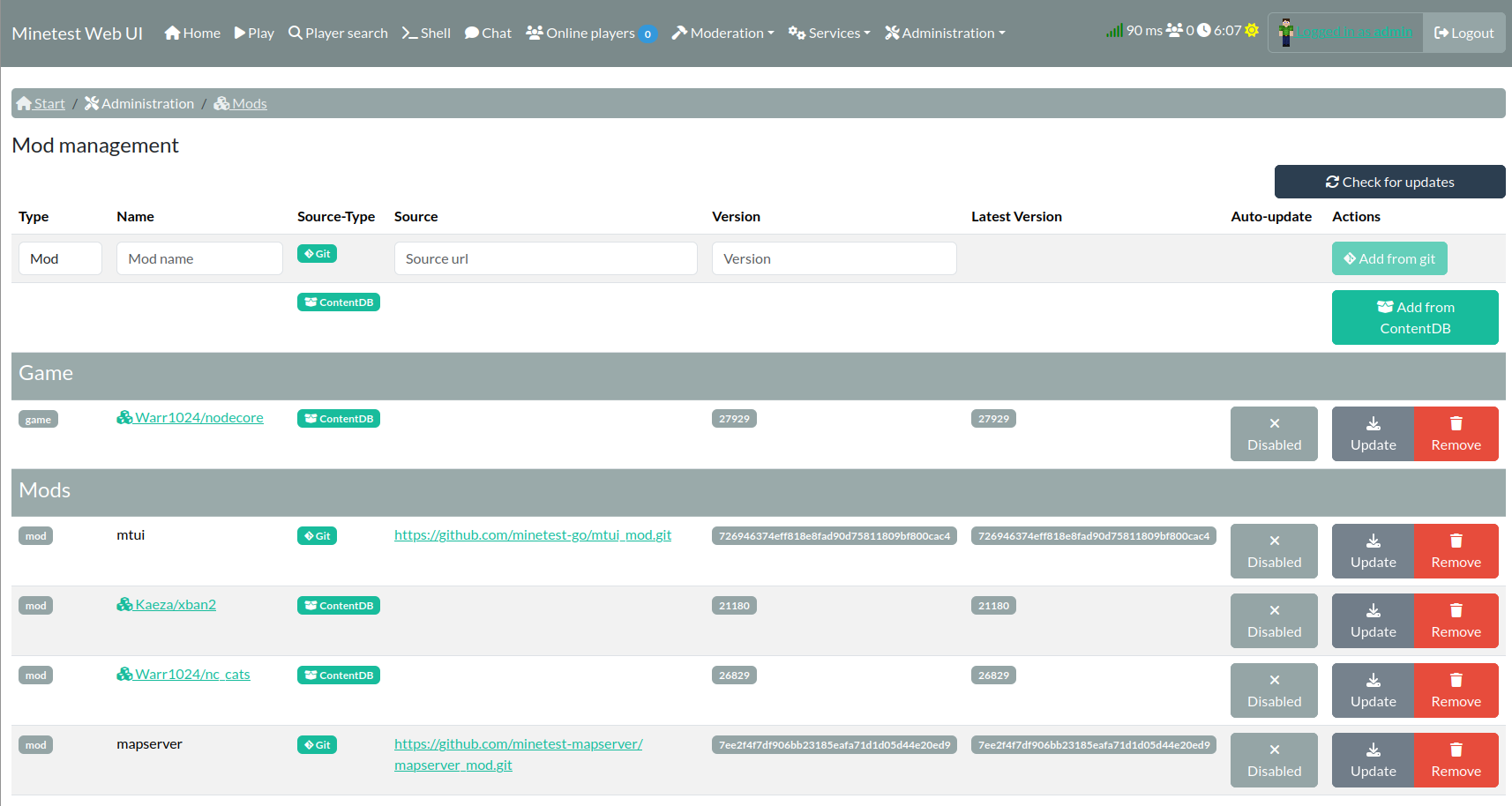The height and width of the screenshot is (806, 1512).
Task: Update the mapserver mod
Action: click(1373, 760)
